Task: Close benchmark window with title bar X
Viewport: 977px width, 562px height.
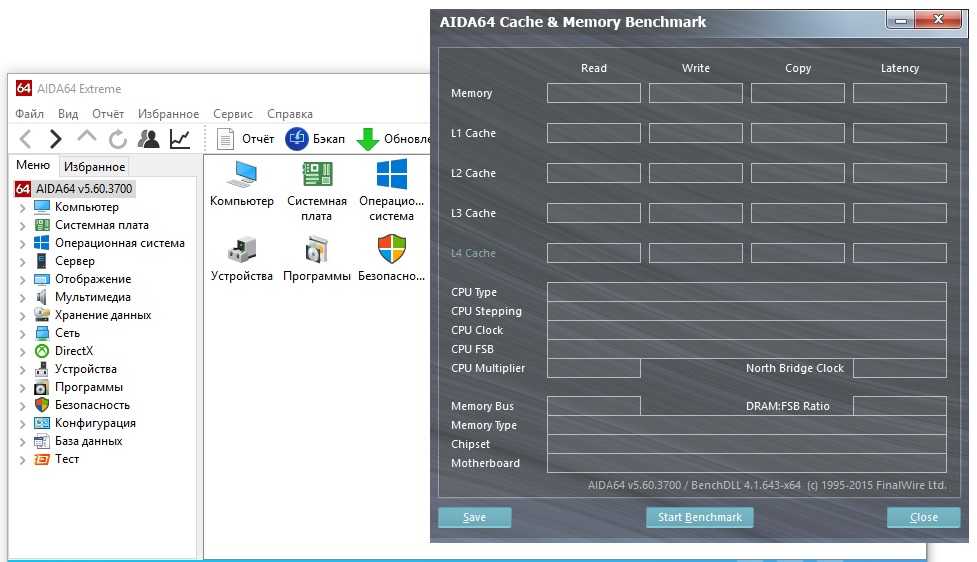Action: tap(938, 20)
